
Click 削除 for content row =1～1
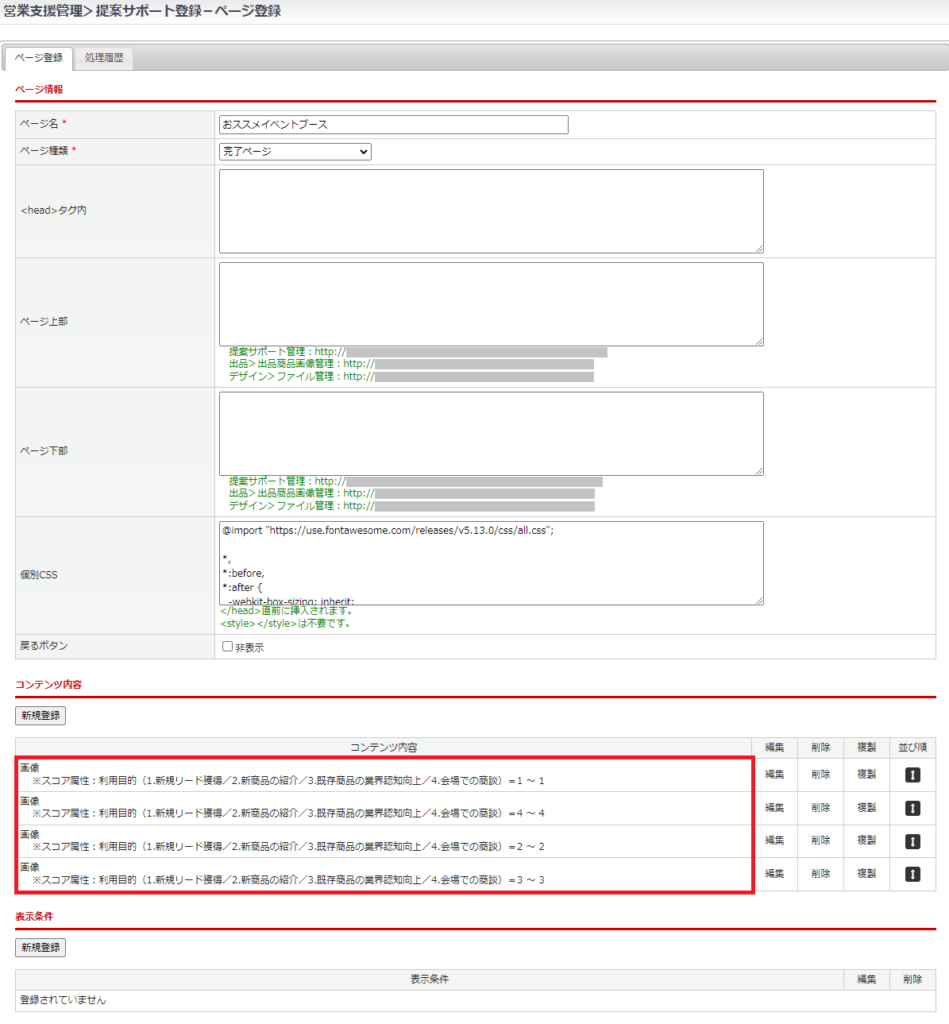click(820, 775)
